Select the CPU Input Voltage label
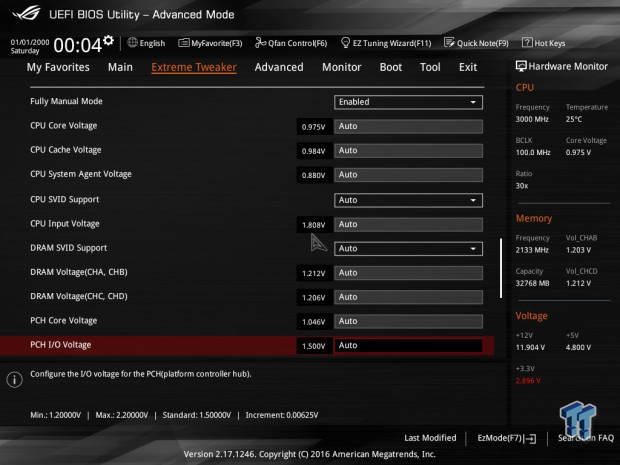The image size is (620, 465). coord(64,223)
